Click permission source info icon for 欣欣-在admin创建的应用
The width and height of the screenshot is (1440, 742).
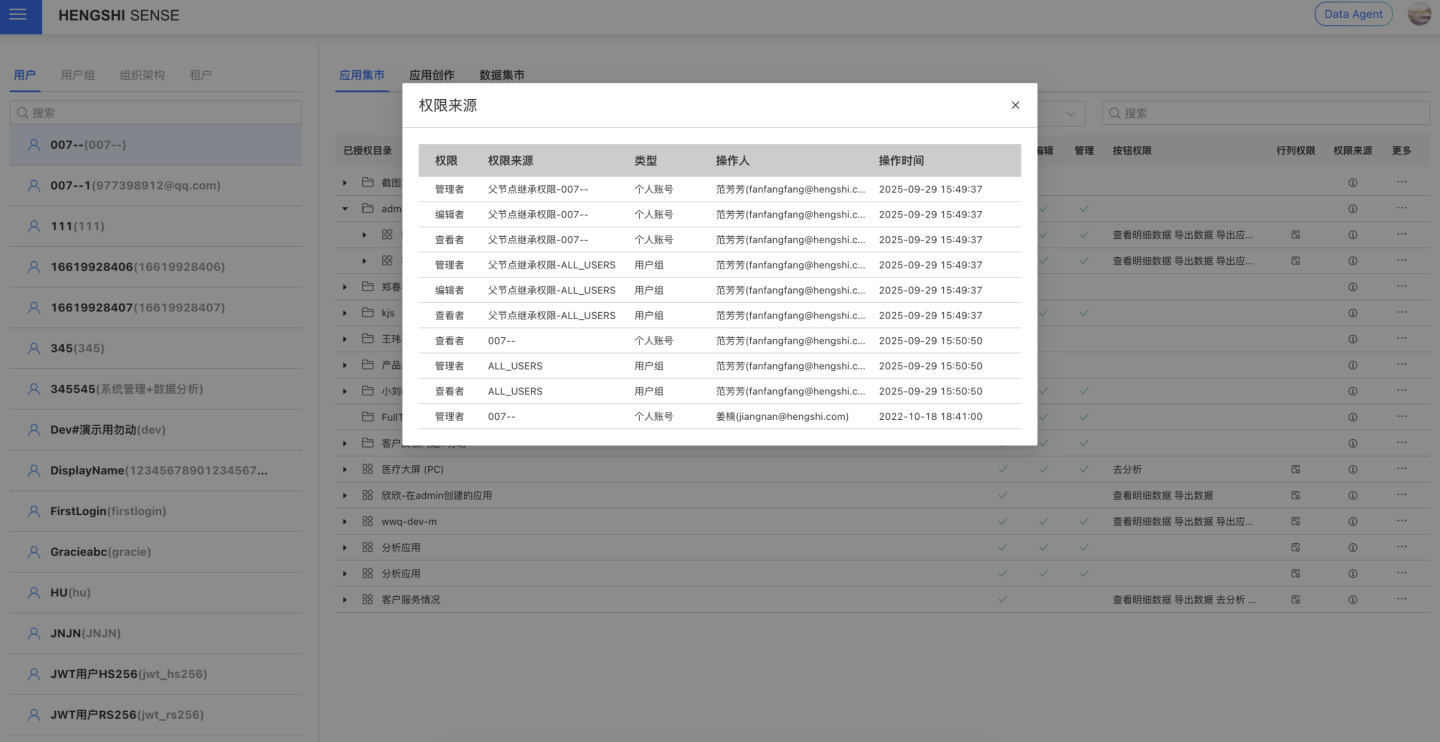[x=1352, y=495]
